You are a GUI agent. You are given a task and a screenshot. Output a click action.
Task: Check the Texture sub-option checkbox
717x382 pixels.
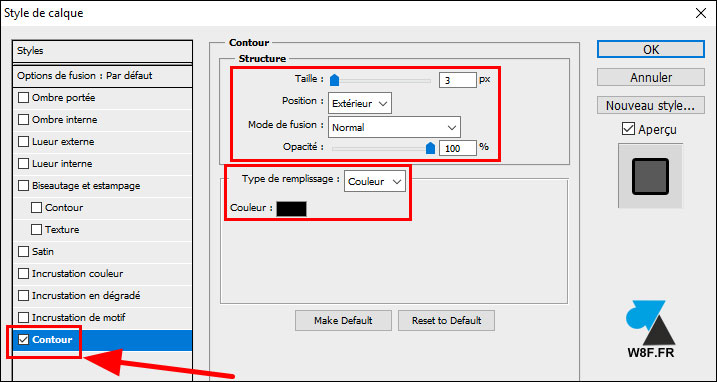36,230
